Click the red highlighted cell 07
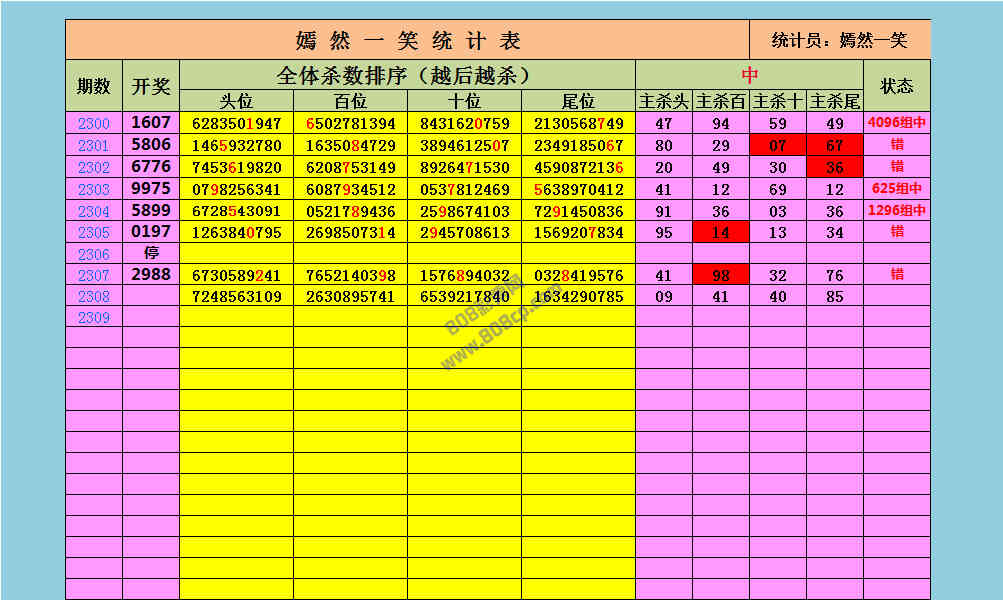 click(778, 146)
